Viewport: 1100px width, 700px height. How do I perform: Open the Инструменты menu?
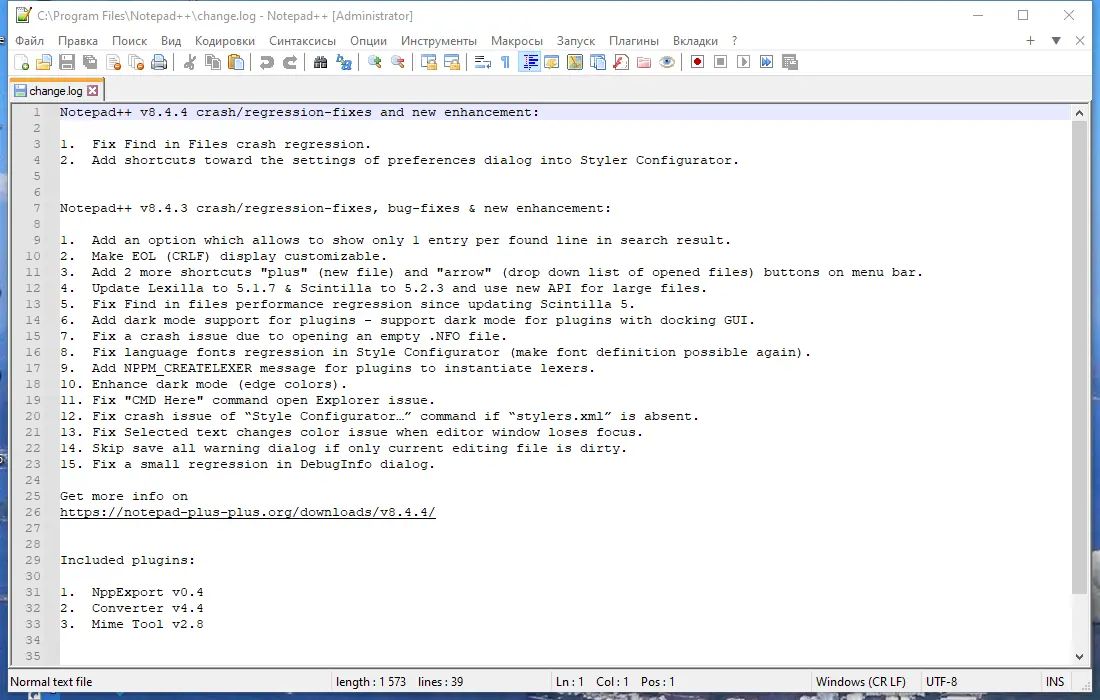[x=439, y=41]
